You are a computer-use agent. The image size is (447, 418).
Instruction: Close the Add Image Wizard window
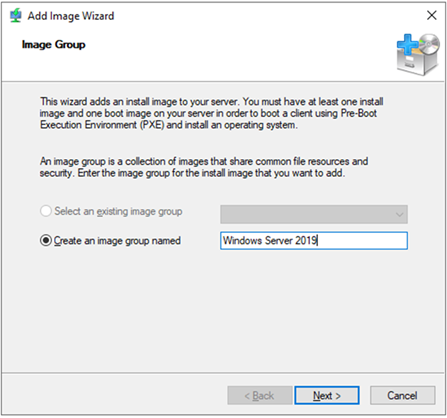[432, 15]
